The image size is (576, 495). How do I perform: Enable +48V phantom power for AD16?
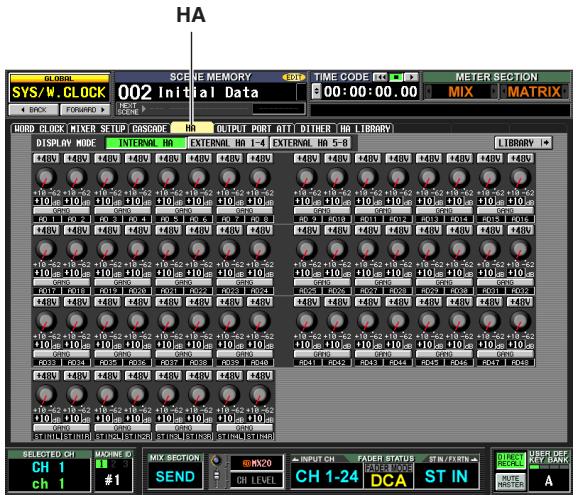tap(521, 159)
